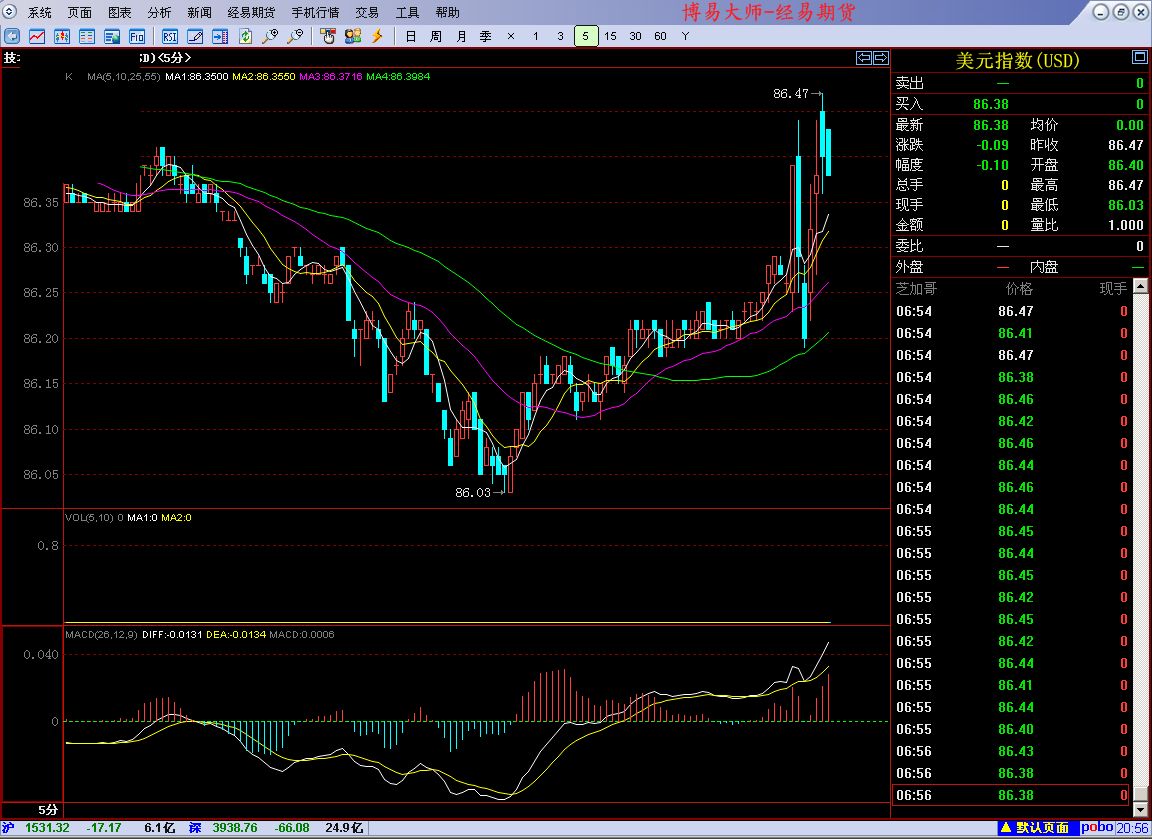Select monthly period 月
This screenshot has width=1152, height=839.
coord(461,36)
